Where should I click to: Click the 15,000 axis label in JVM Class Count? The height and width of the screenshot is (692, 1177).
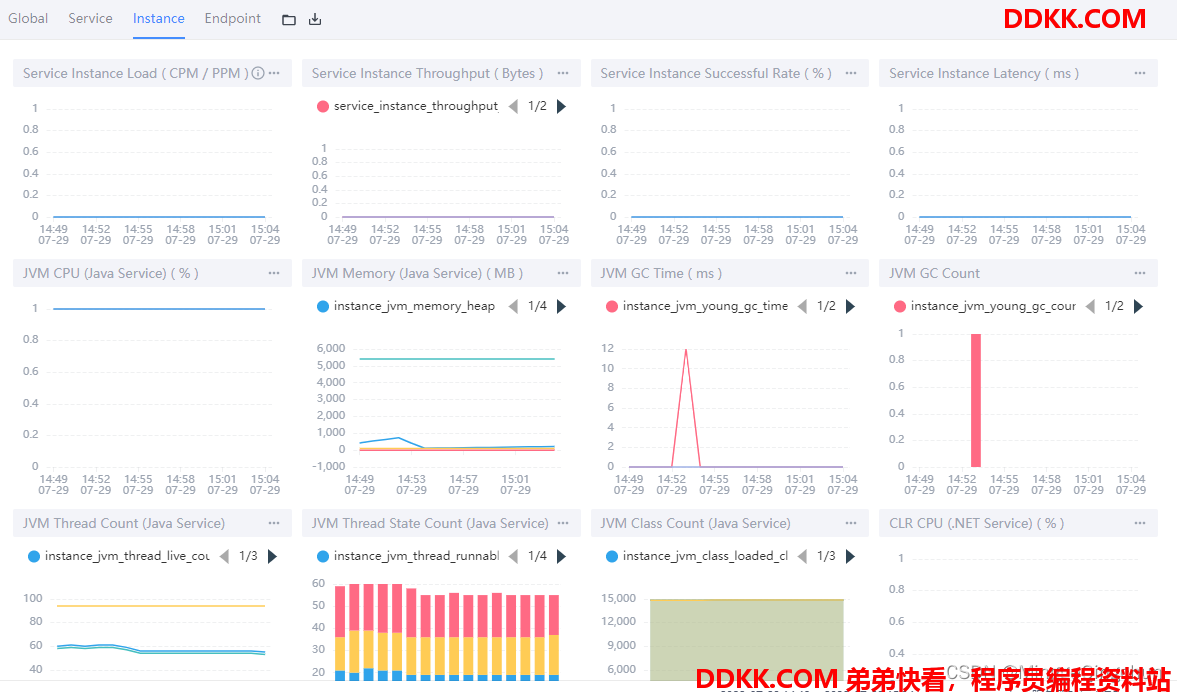[619, 598]
